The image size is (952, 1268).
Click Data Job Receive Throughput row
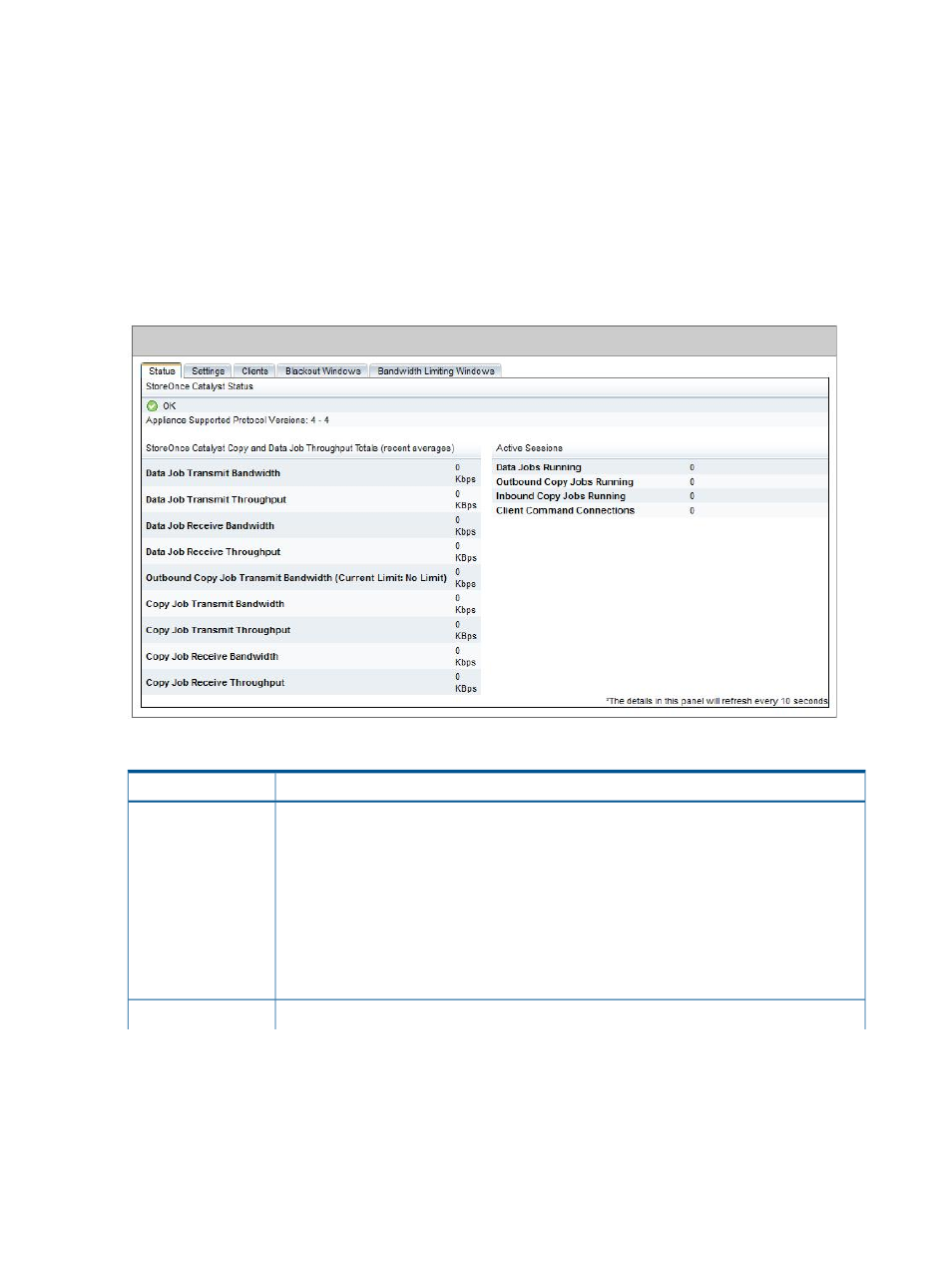tap(311, 551)
